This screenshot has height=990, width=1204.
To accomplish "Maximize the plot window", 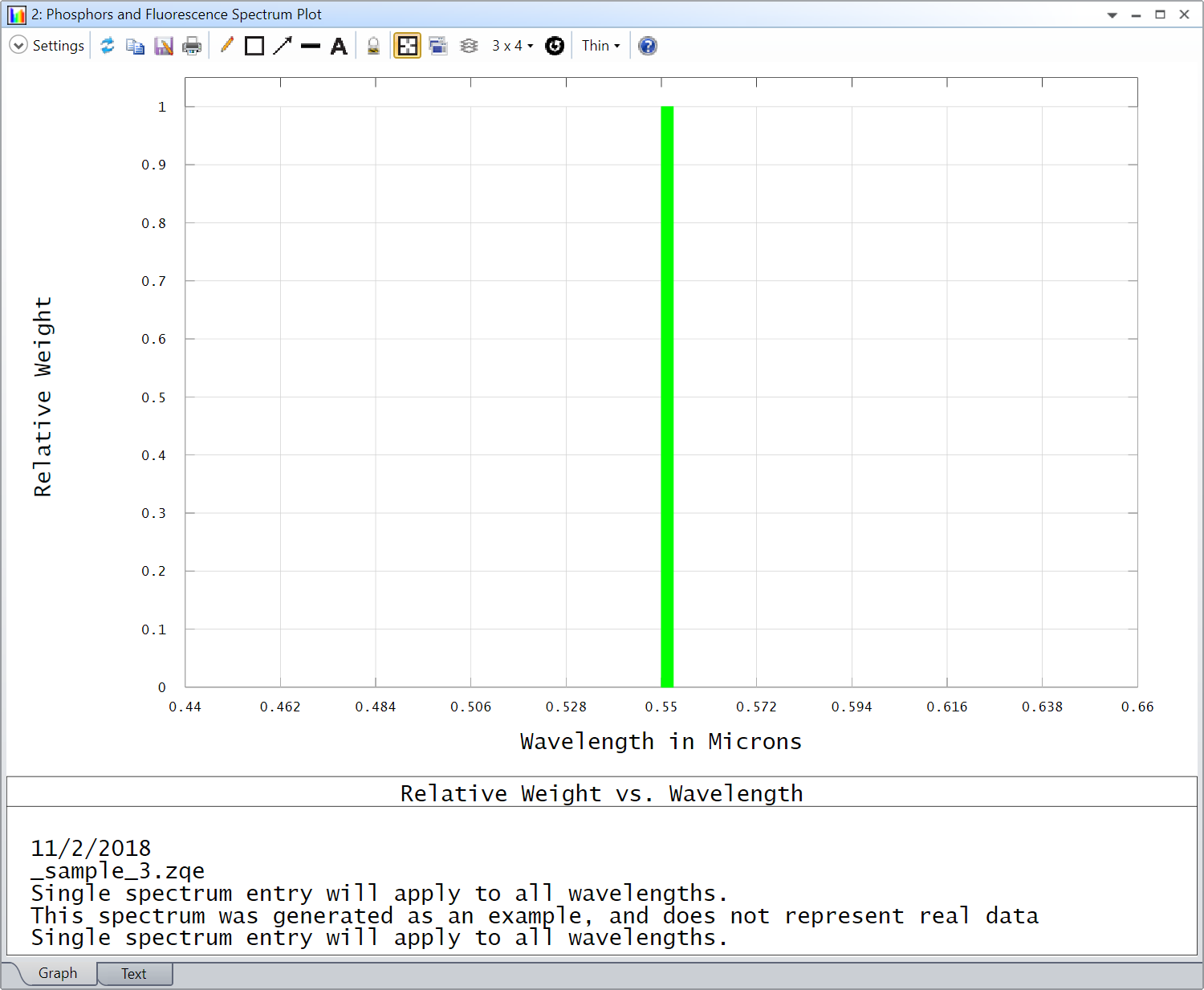I will [x=1160, y=14].
